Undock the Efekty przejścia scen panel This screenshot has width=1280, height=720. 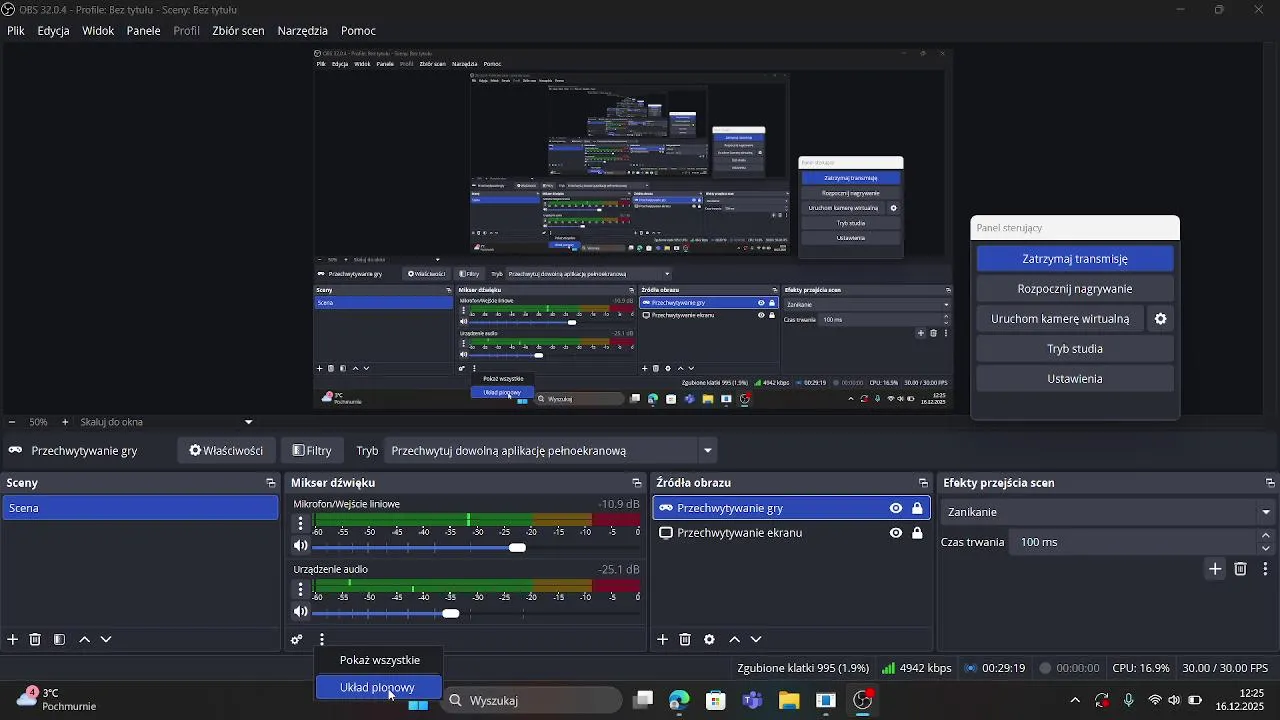tap(1270, 483)
